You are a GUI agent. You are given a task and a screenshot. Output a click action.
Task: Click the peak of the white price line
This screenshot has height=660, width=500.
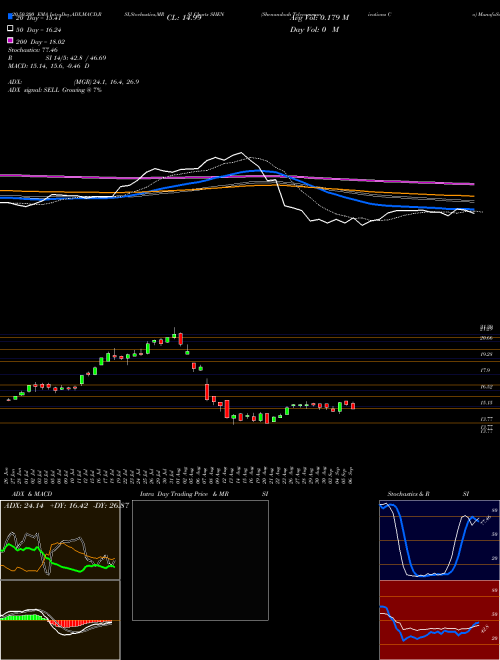click(x=241, y=152)
